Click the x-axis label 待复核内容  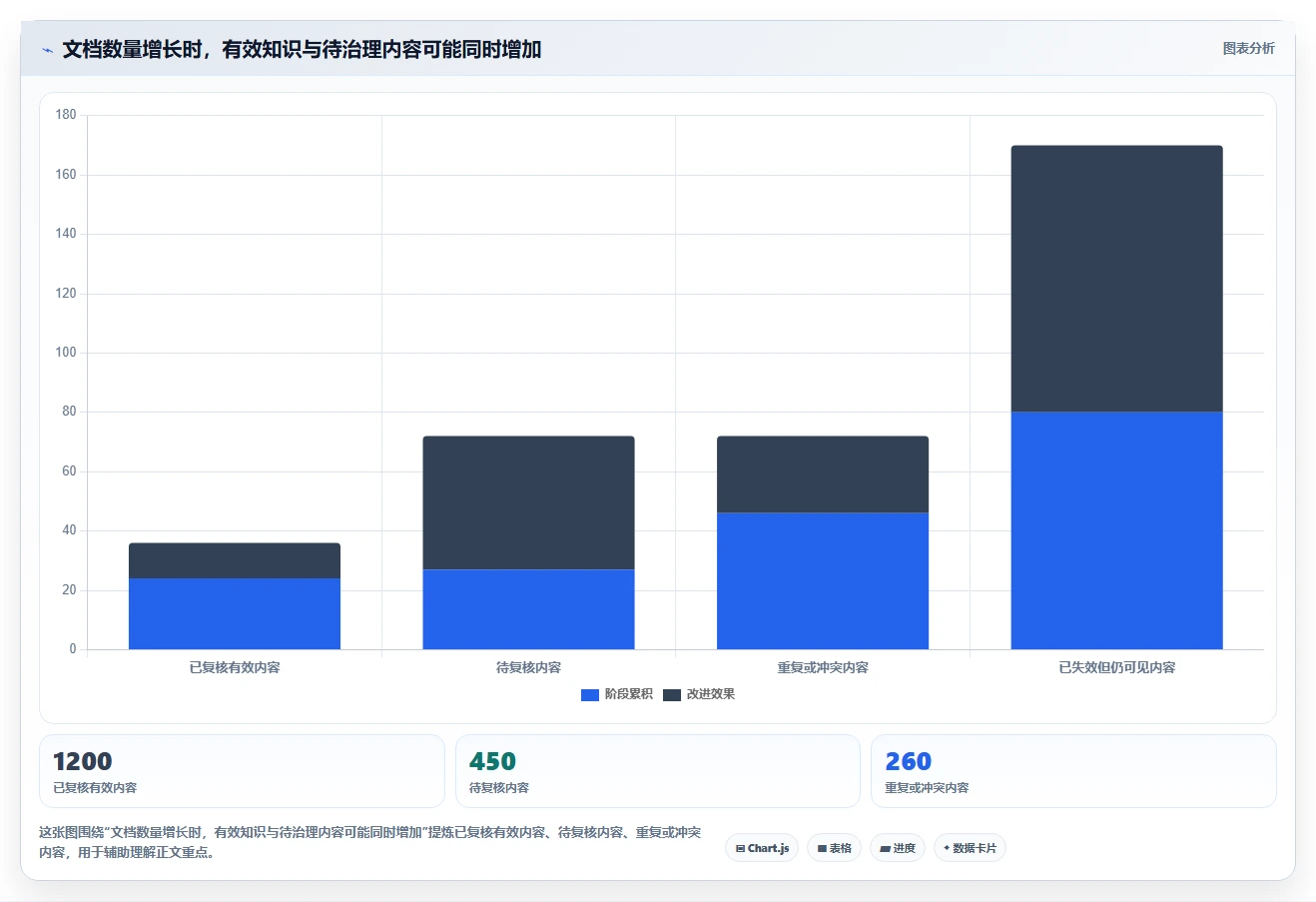tap(528, 667)
